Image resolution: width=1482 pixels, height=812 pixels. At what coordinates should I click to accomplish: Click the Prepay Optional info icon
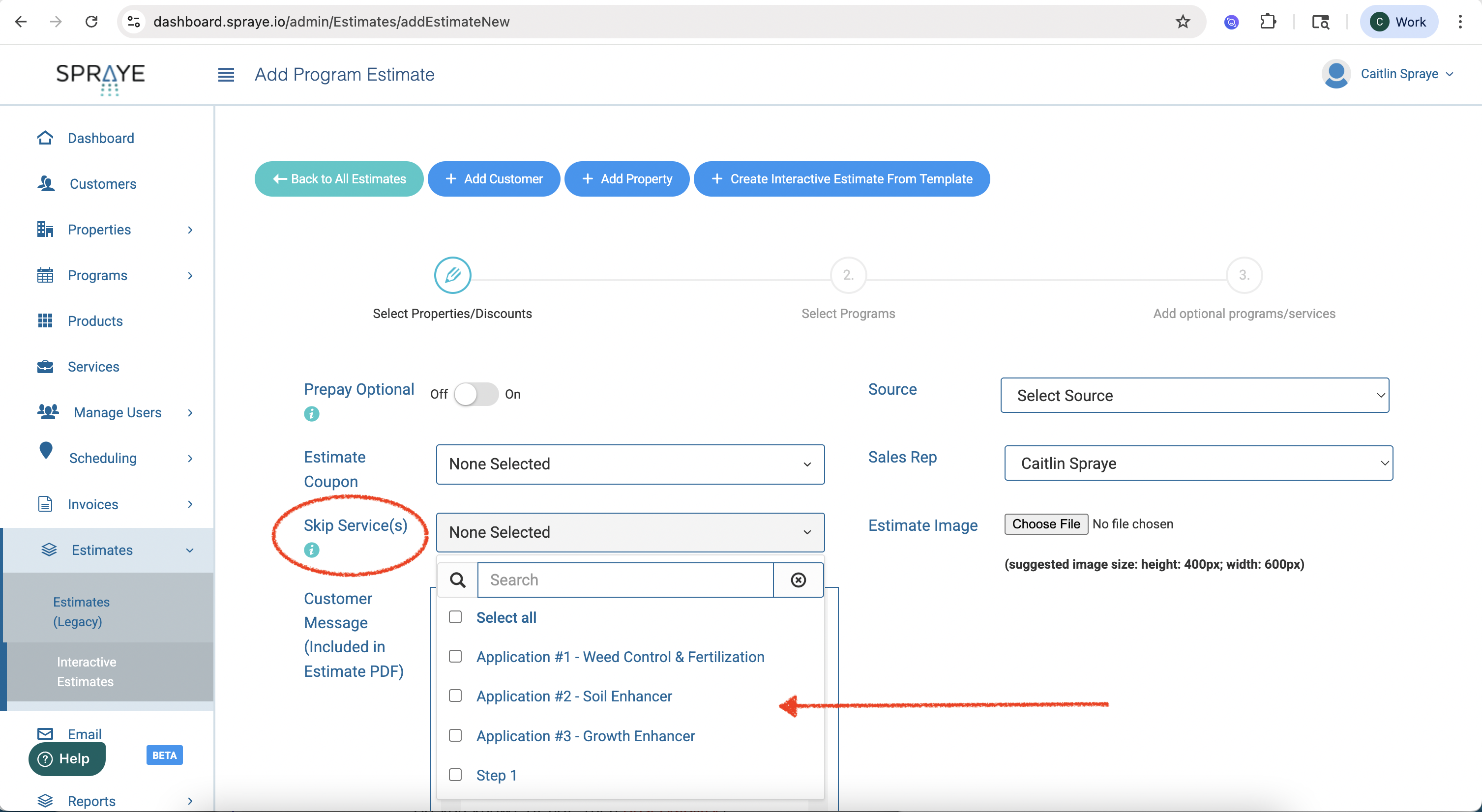pyautogui.click(x=311, y=413)
